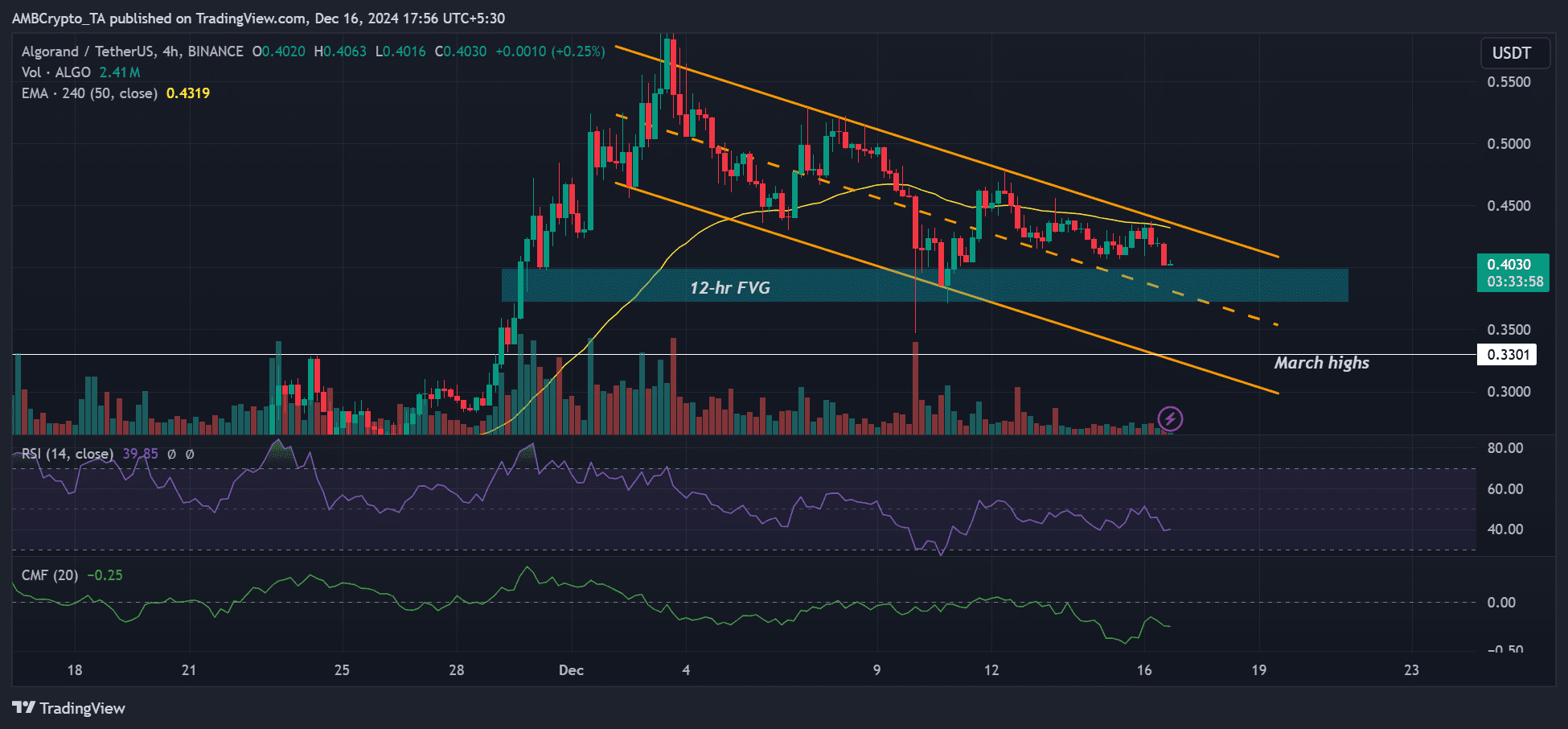Click the 4 date label on time axis
The height and width of the screenshot is (729, 1568).
click(x=686, y=670)
